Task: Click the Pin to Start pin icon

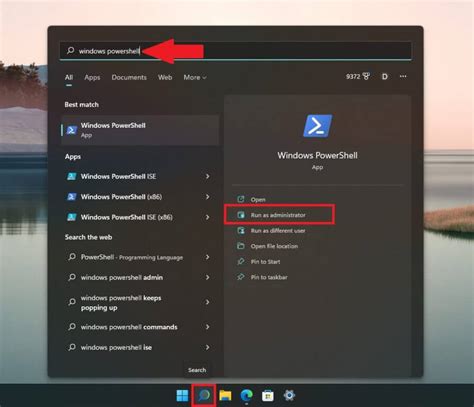Action: (241, 261)
